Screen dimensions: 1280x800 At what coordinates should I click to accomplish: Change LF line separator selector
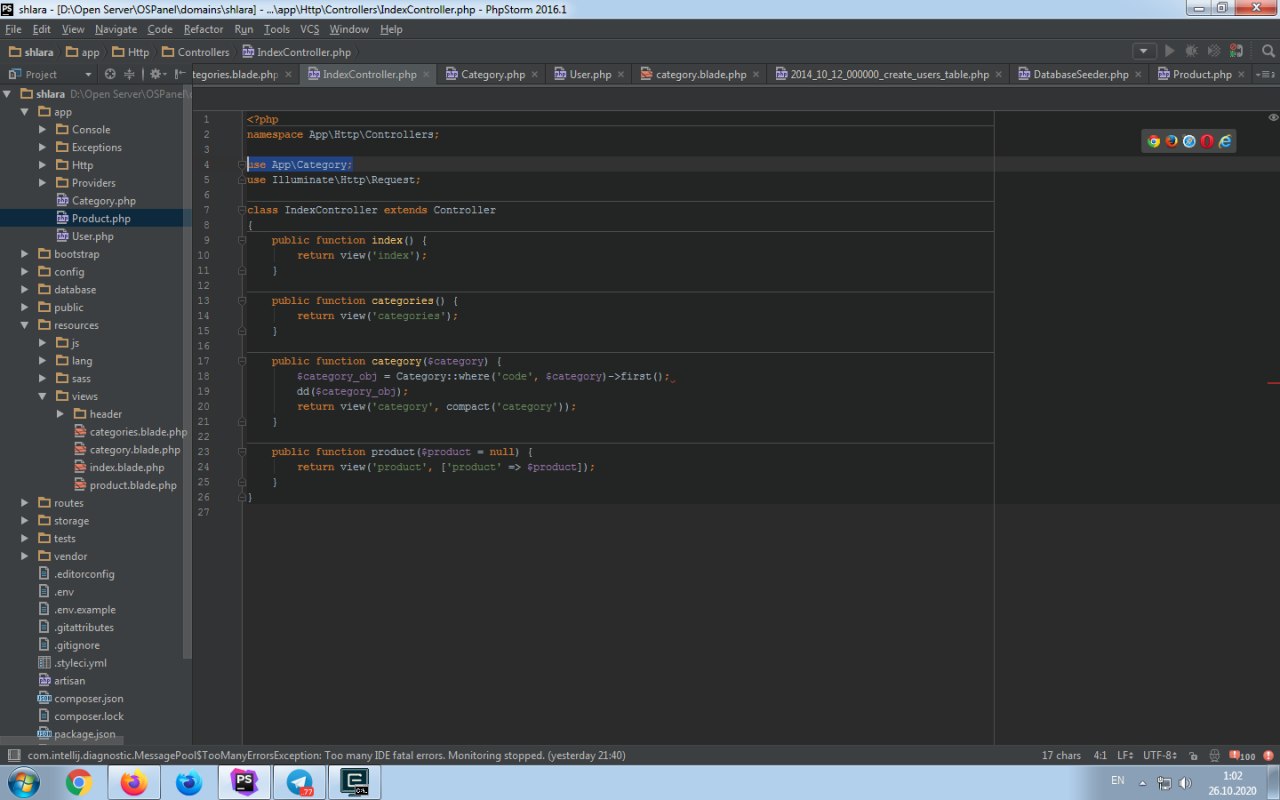(x=1125, y=756)
